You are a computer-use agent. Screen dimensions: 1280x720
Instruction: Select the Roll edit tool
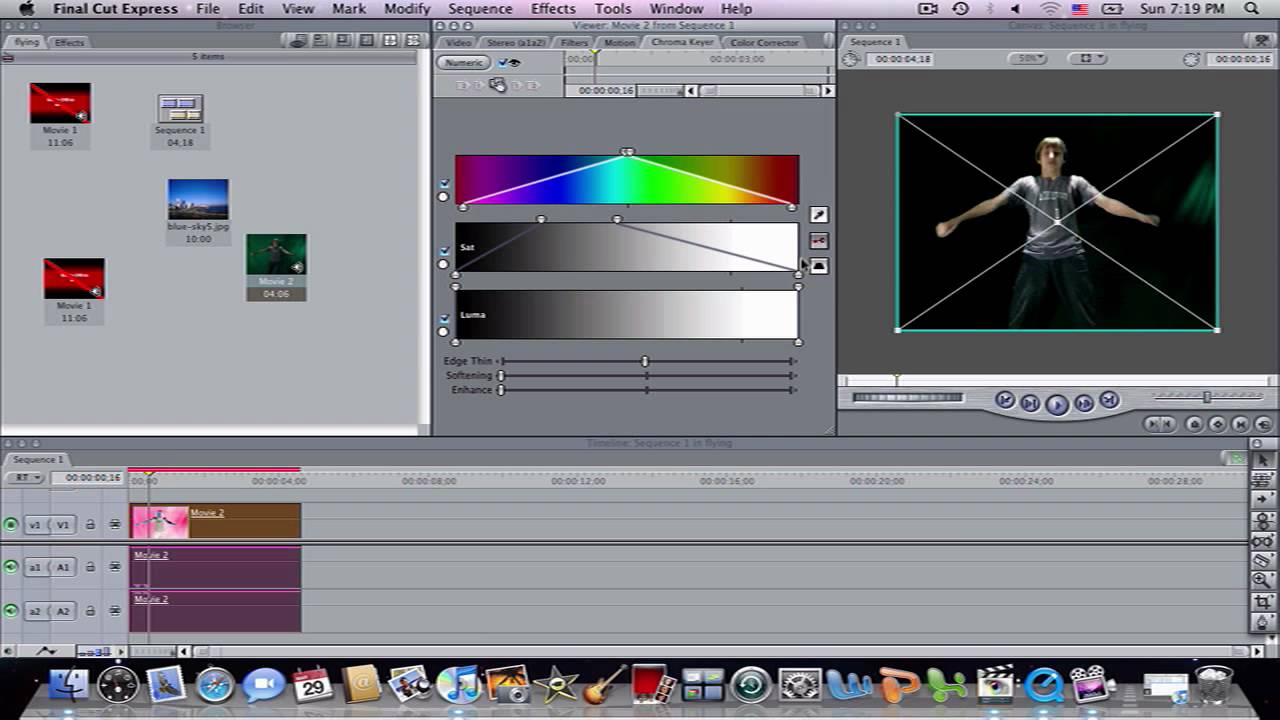click(1263, 520)
